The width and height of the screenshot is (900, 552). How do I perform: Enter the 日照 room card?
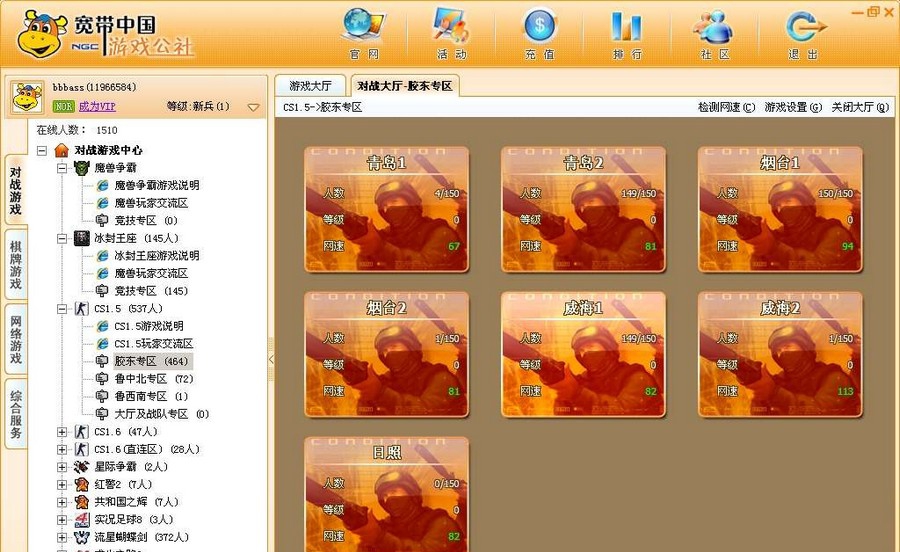click(386, 494)
